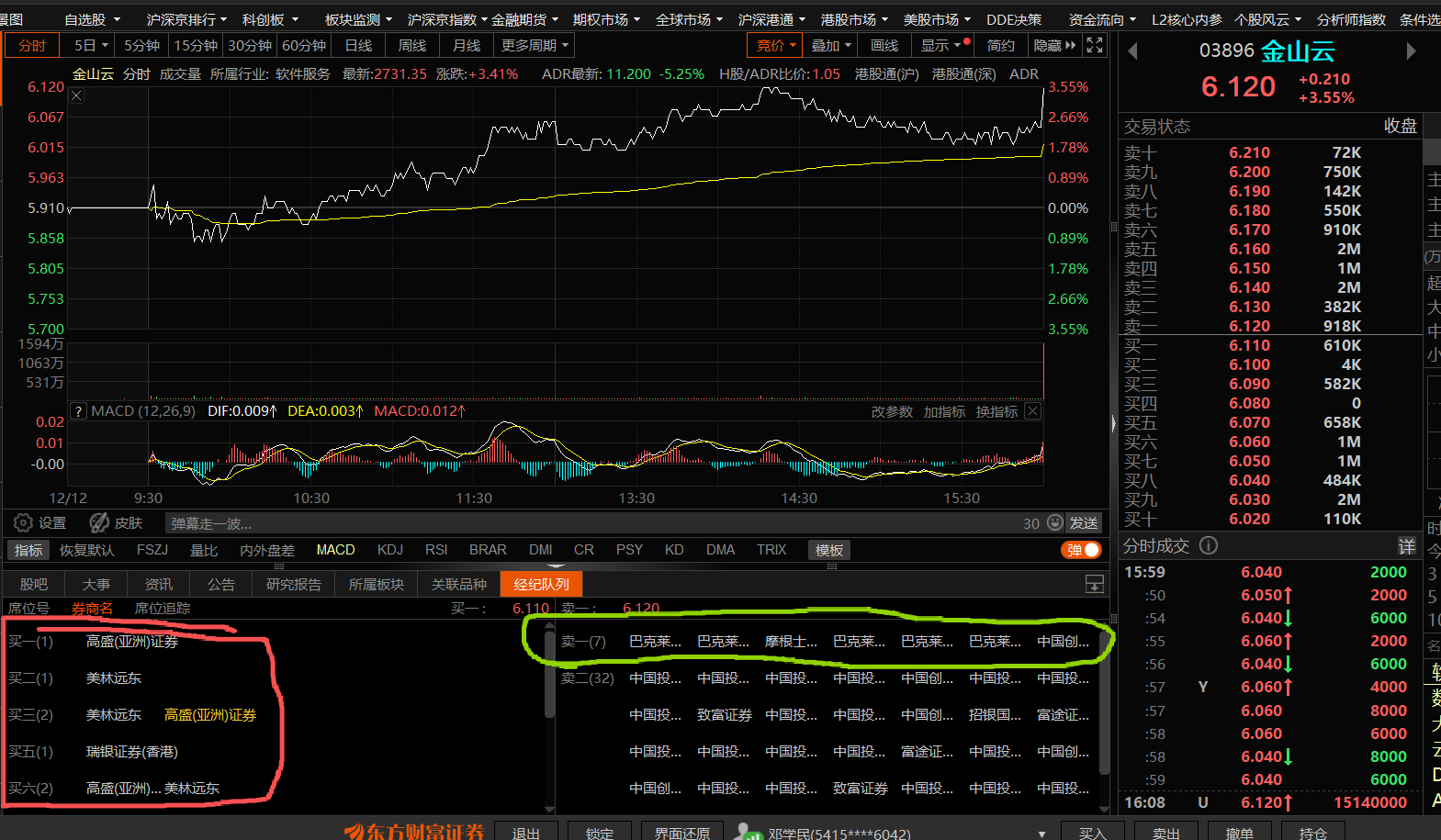Toggle the 弹 bullet-comment switch
Image resolution: width=1441 pixels, height=840 pixels.
(x=1081, y=550)
